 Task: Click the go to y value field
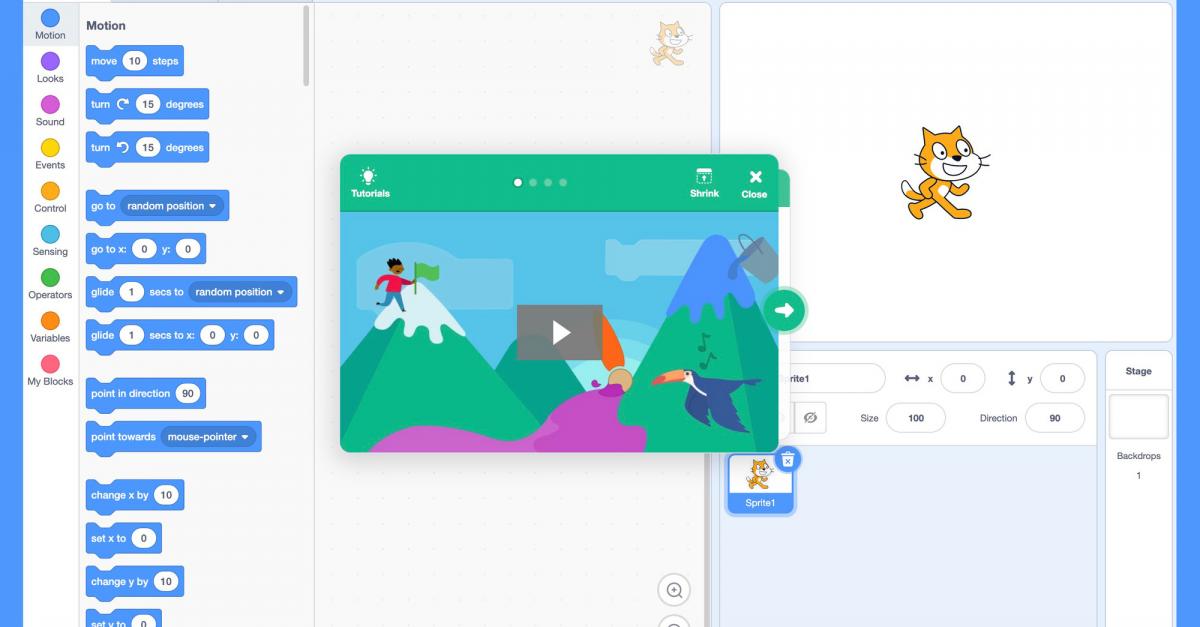[x=189, y=249]
